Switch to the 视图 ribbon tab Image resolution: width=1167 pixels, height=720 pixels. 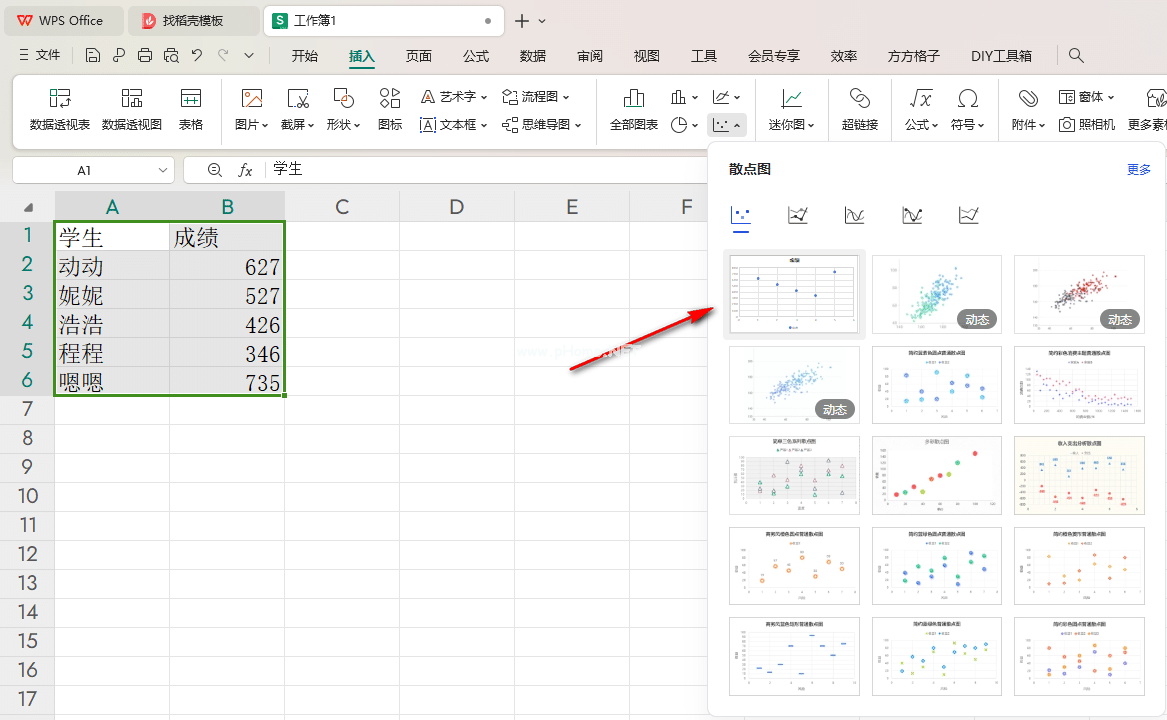(646, 56)
